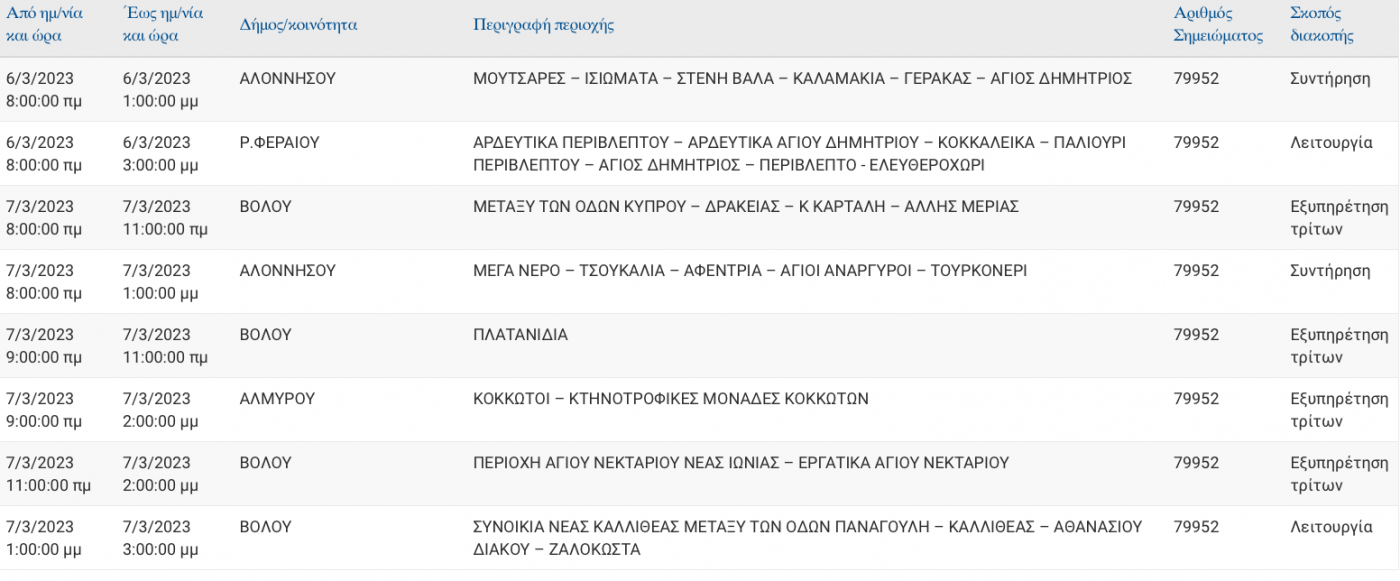Click 'Λειτουργία' purpose in Ρ.ΦΕΡΑΙΟΥ row
Screen dimensions: 1400x581
1332,143
